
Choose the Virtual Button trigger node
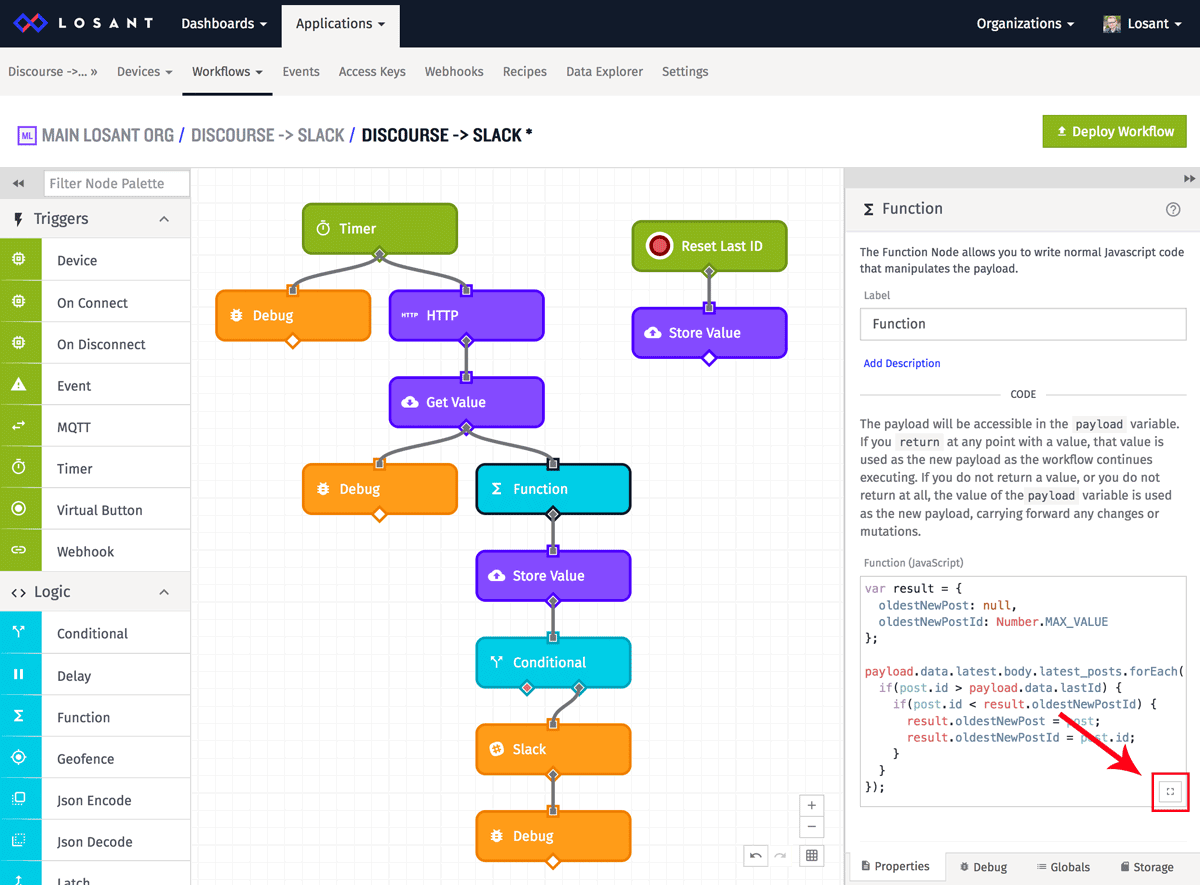click(x=95, y=510)
